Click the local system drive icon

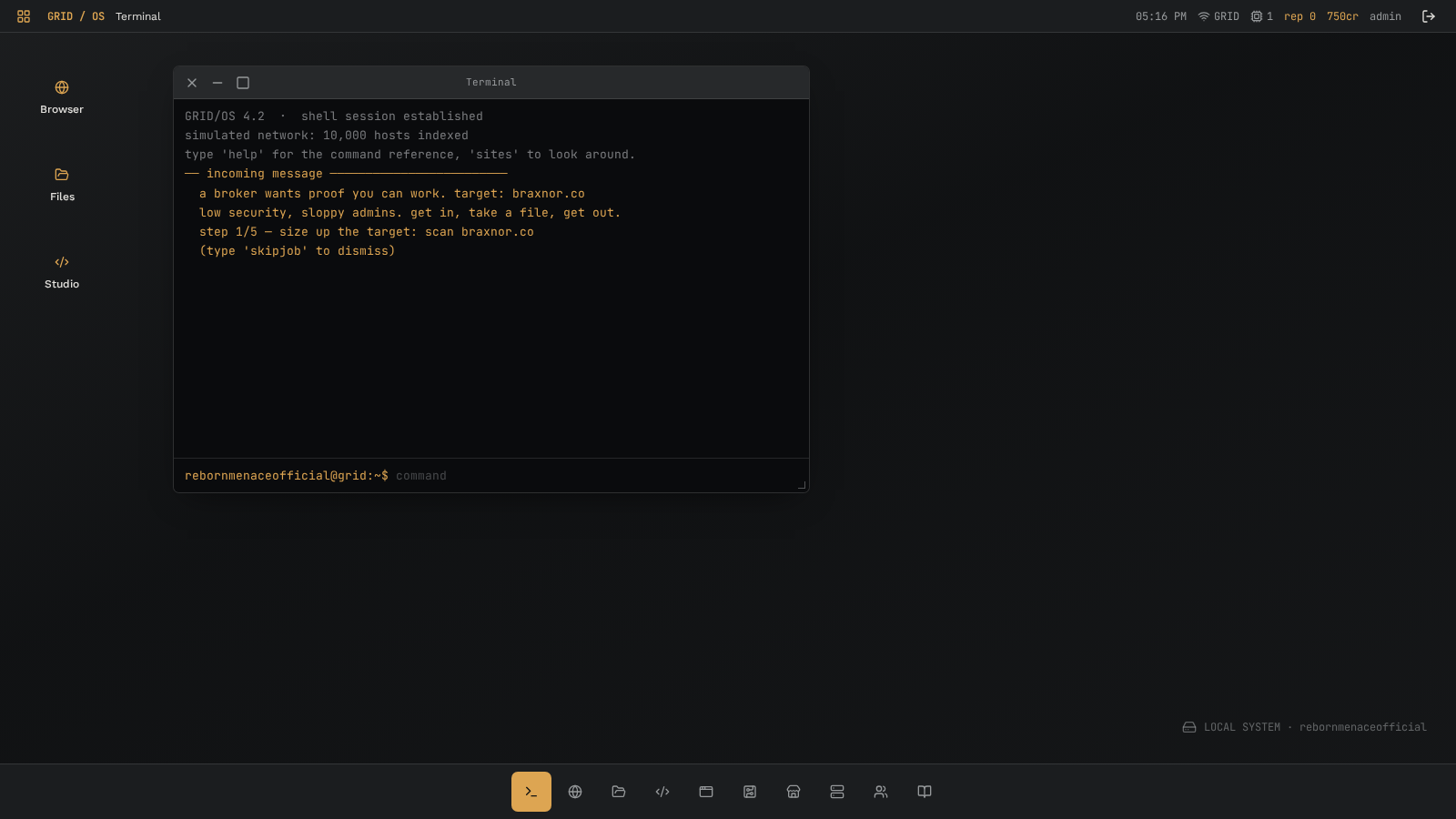click(1189, 727)
